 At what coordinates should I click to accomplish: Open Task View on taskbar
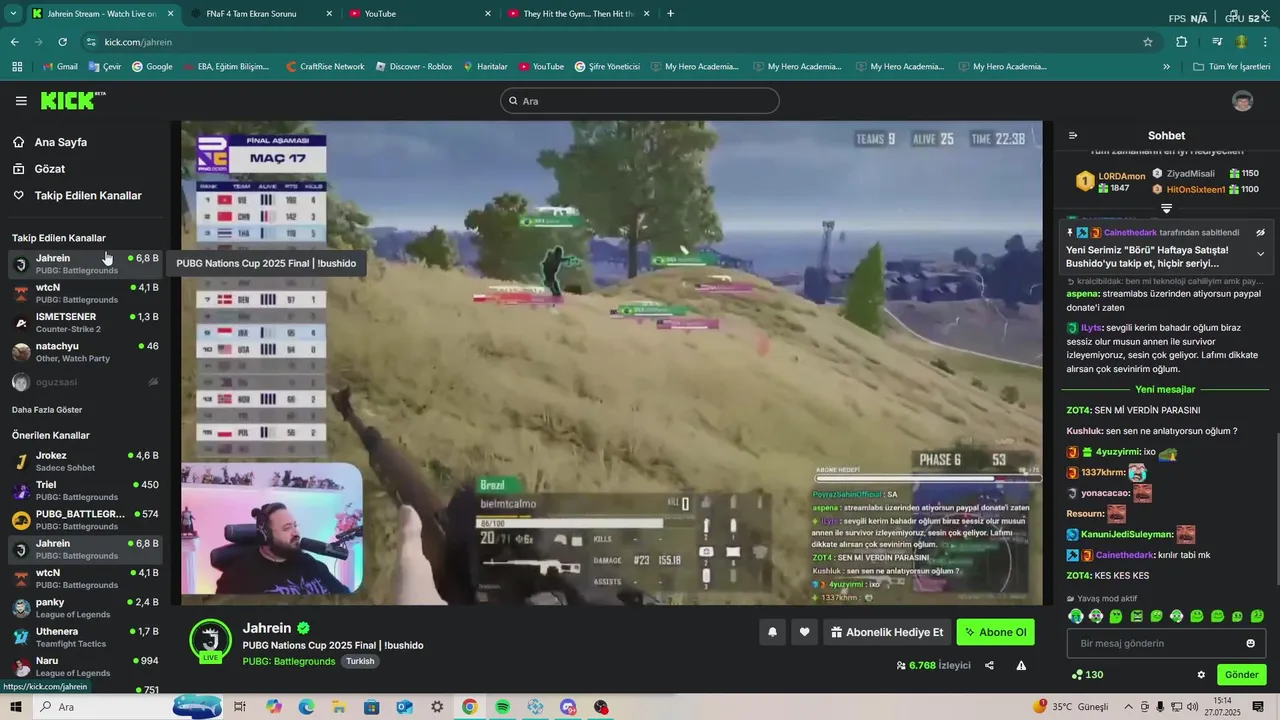click(x=240, y=707)
